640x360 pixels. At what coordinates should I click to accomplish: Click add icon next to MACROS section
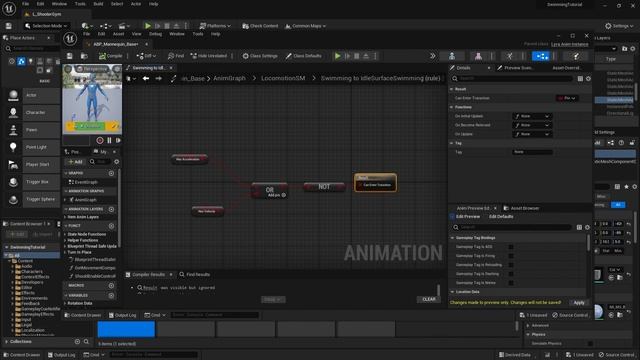[111, 286]
